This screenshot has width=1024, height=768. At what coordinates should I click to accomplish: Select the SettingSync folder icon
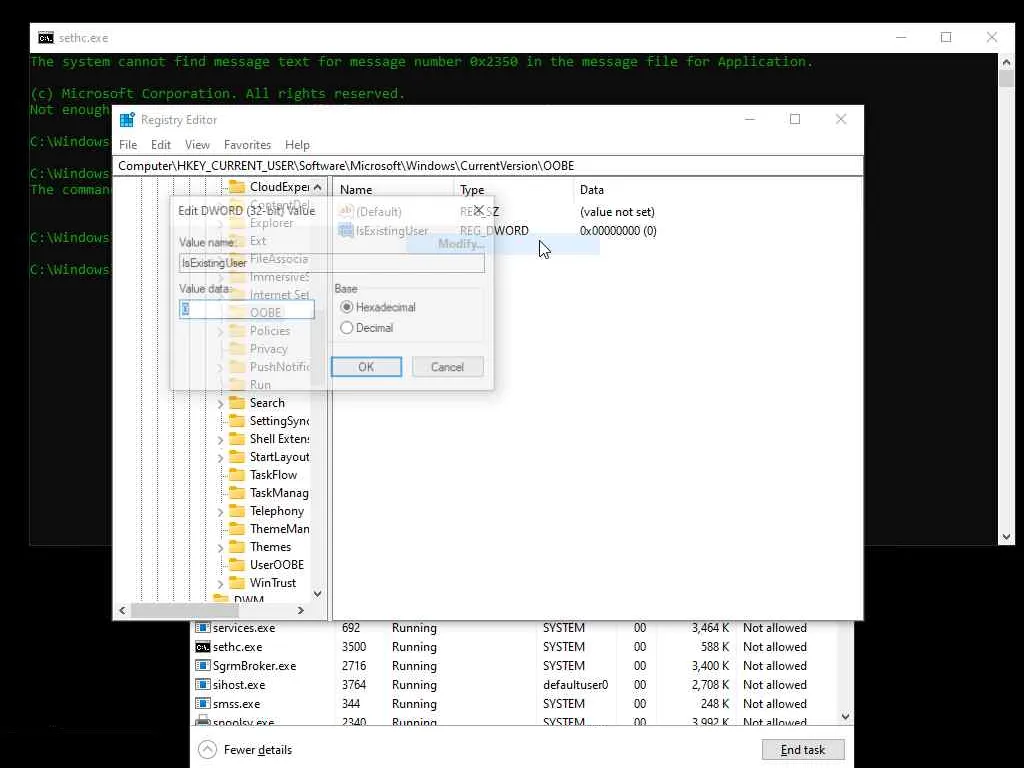(236, 421)
